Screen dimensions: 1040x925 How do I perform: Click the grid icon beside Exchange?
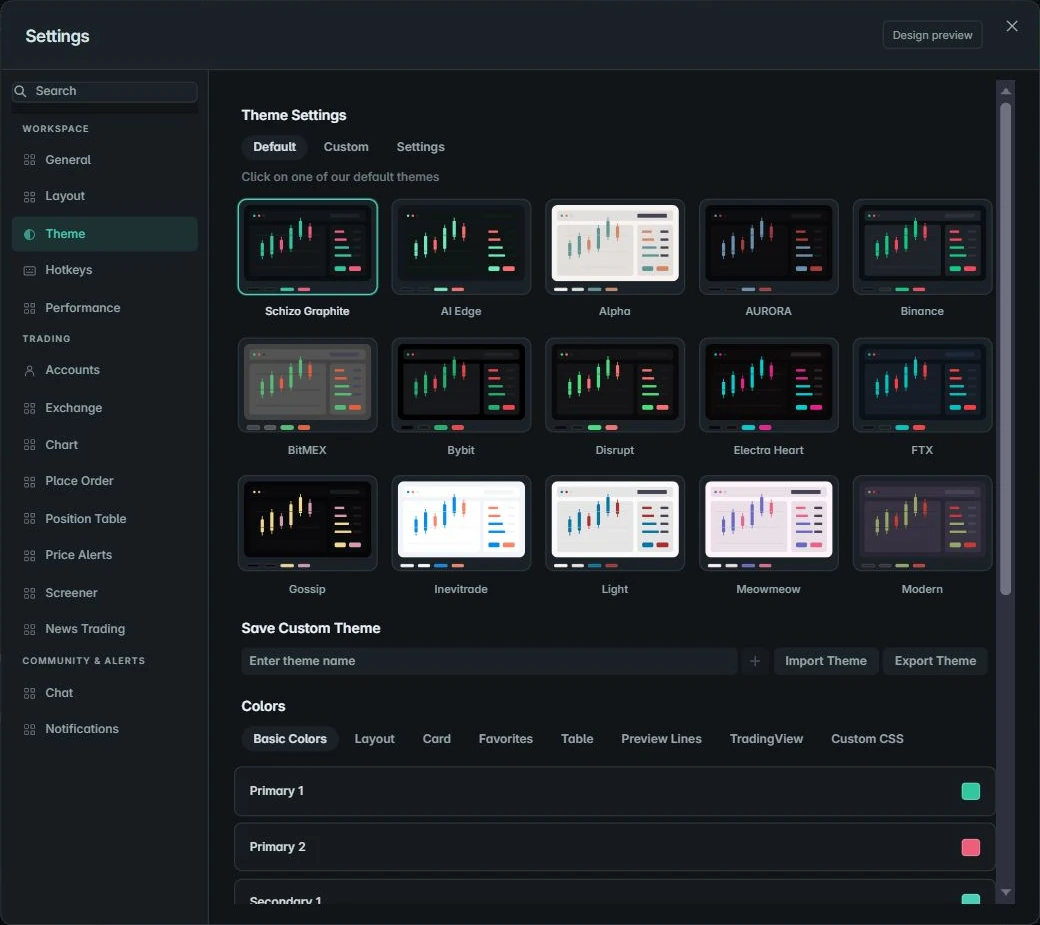coord(29,408)
